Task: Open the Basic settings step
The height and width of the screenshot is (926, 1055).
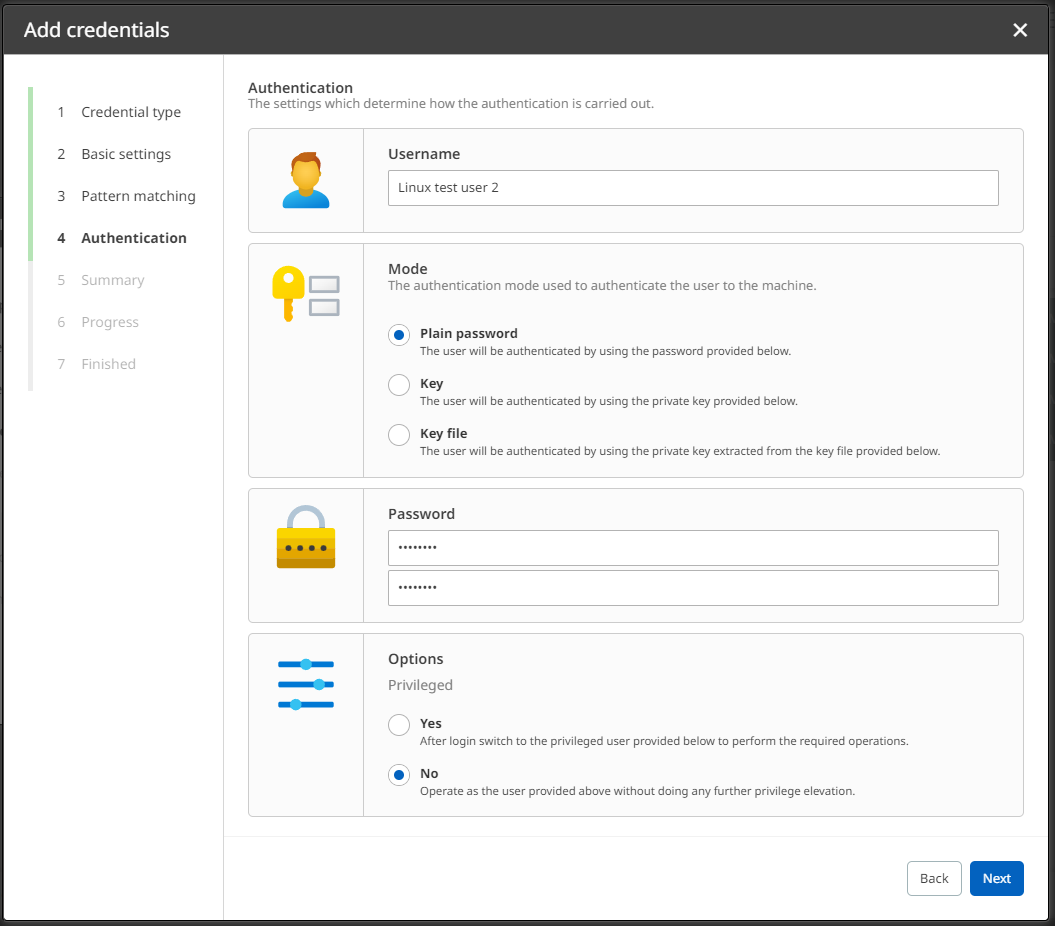Action: 126,154
